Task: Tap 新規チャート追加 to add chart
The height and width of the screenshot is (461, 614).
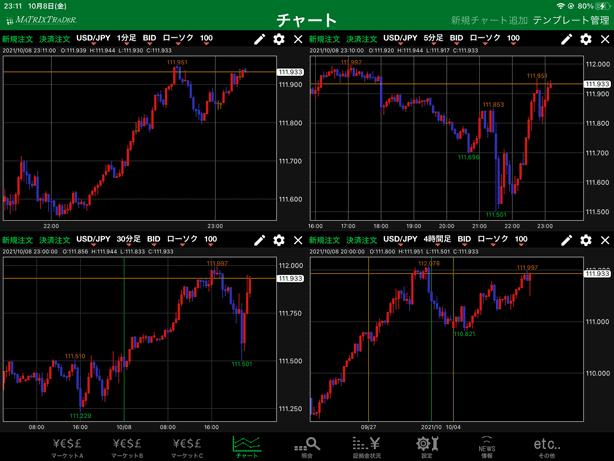Action: 489,20
